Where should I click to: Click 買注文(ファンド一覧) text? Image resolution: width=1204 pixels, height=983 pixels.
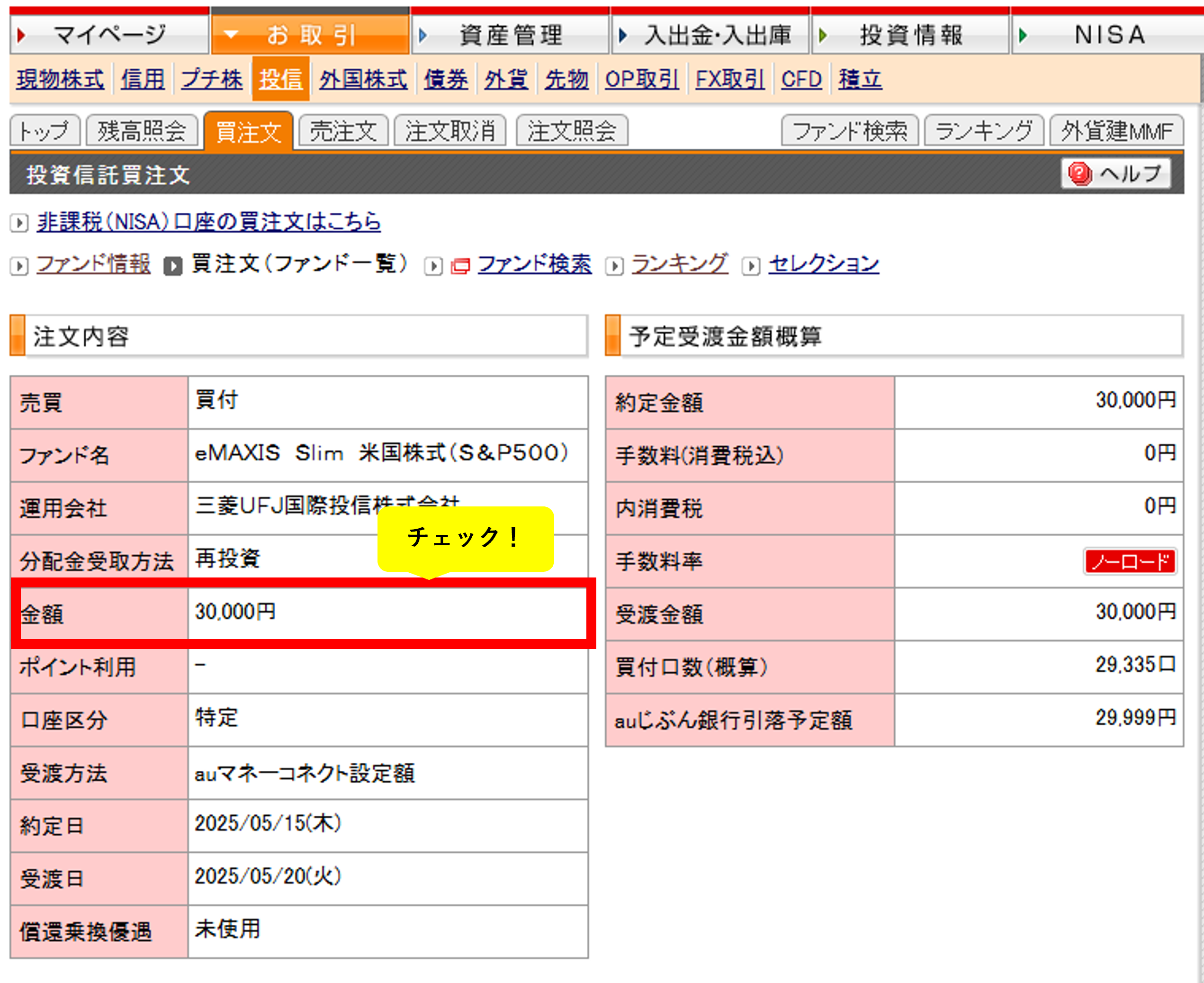299,264
